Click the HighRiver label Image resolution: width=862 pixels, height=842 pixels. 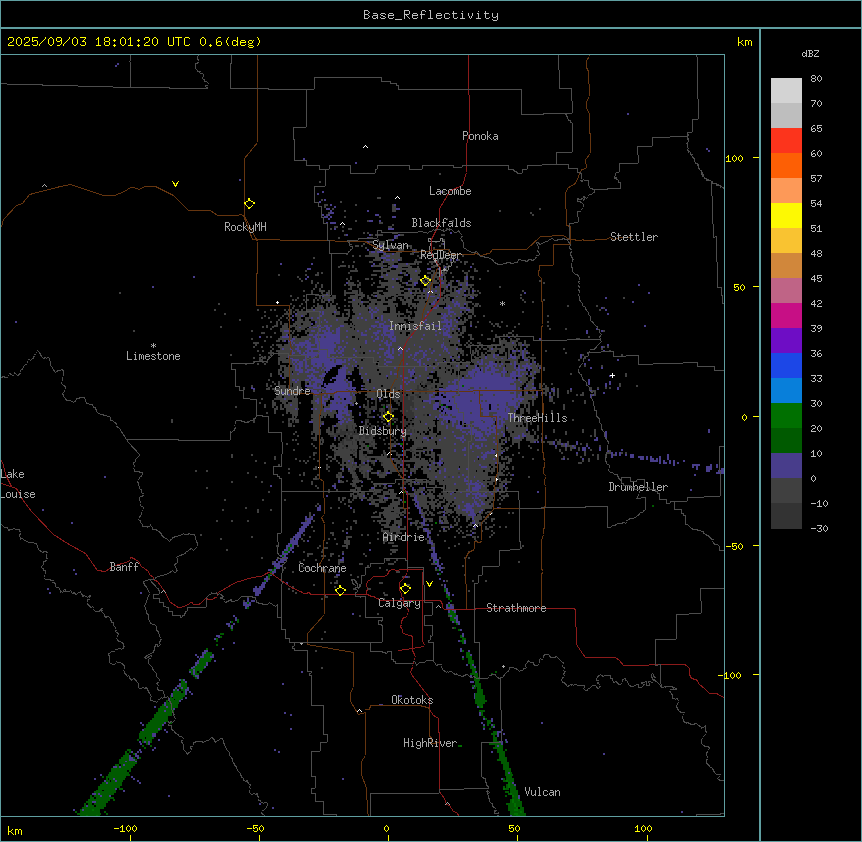point(430,743)
